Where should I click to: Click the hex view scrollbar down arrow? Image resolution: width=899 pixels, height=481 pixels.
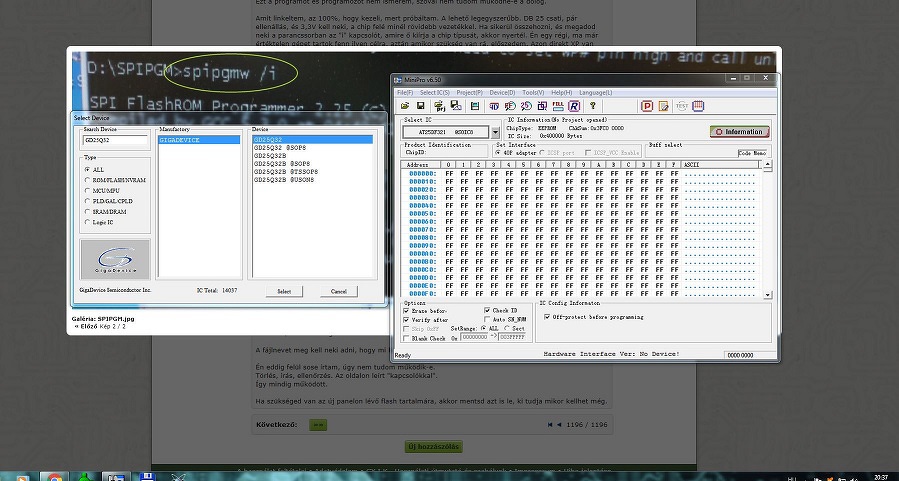tap(768, 295)
